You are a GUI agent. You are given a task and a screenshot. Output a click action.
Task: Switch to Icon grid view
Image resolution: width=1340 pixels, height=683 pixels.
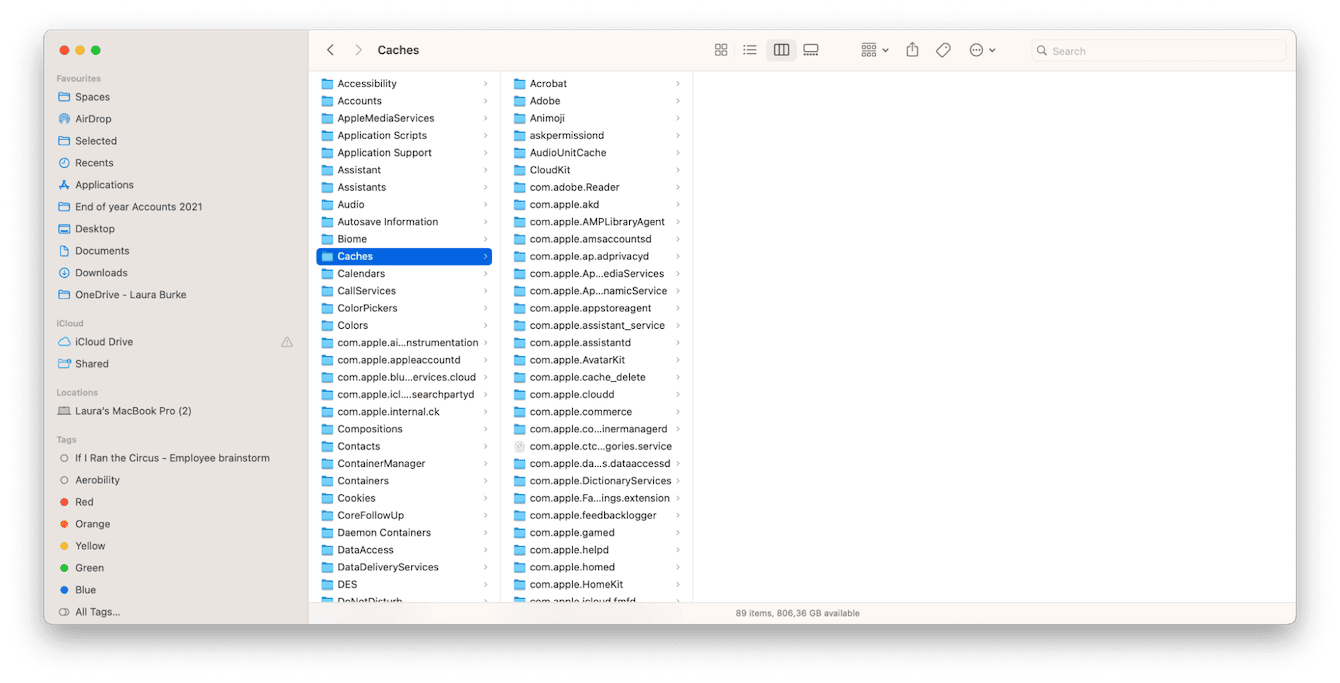[720, 49]
